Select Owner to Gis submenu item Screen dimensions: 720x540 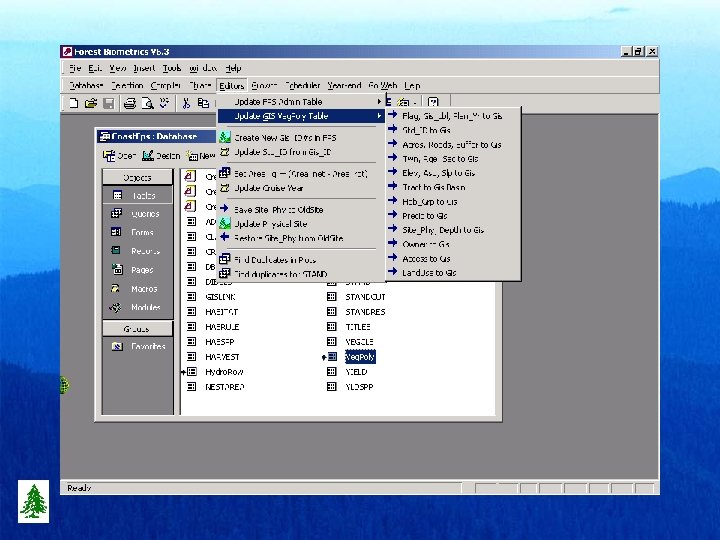click(x=426, y=244)
